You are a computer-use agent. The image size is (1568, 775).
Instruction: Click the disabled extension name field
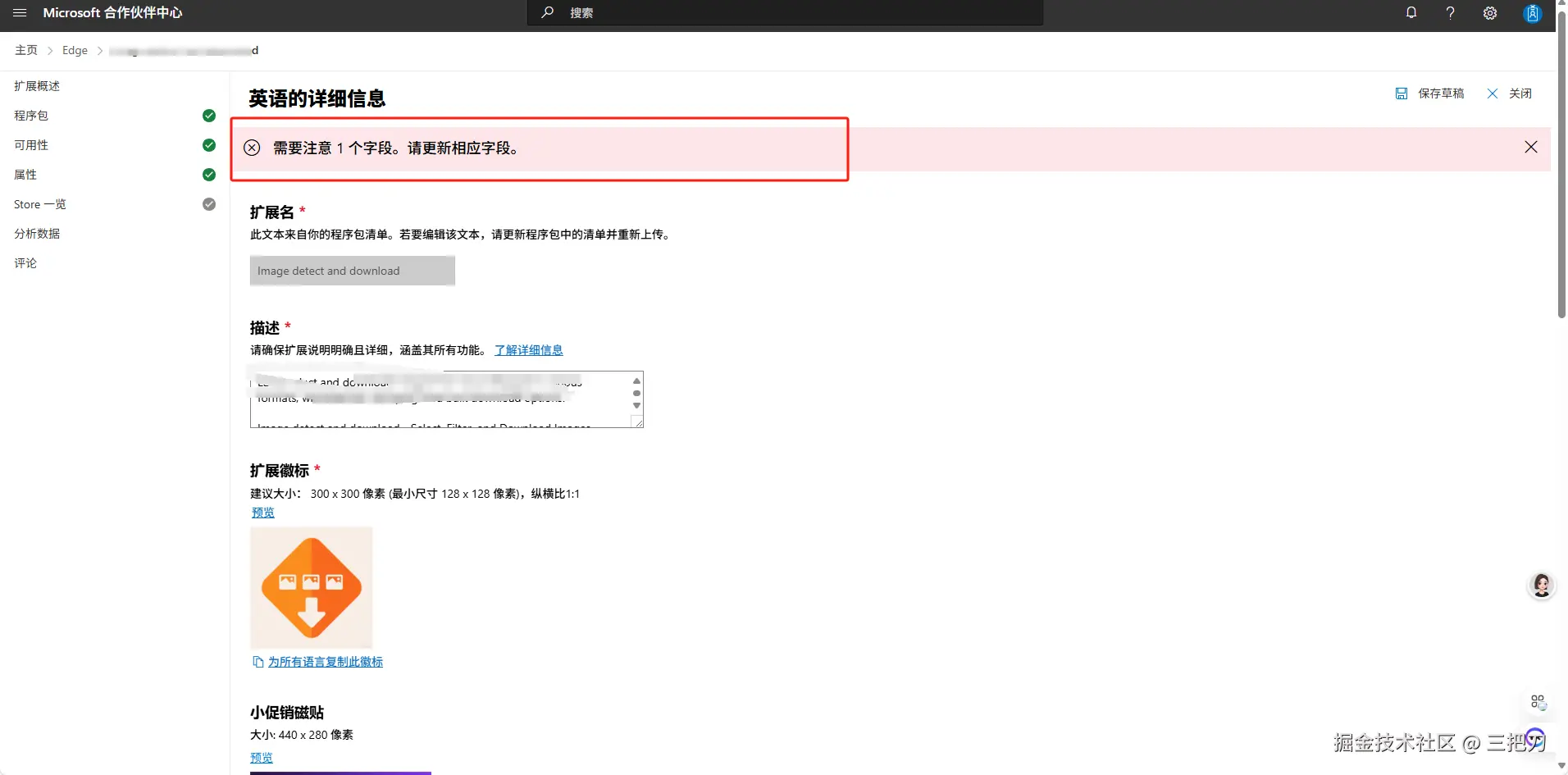click(353, 271)
